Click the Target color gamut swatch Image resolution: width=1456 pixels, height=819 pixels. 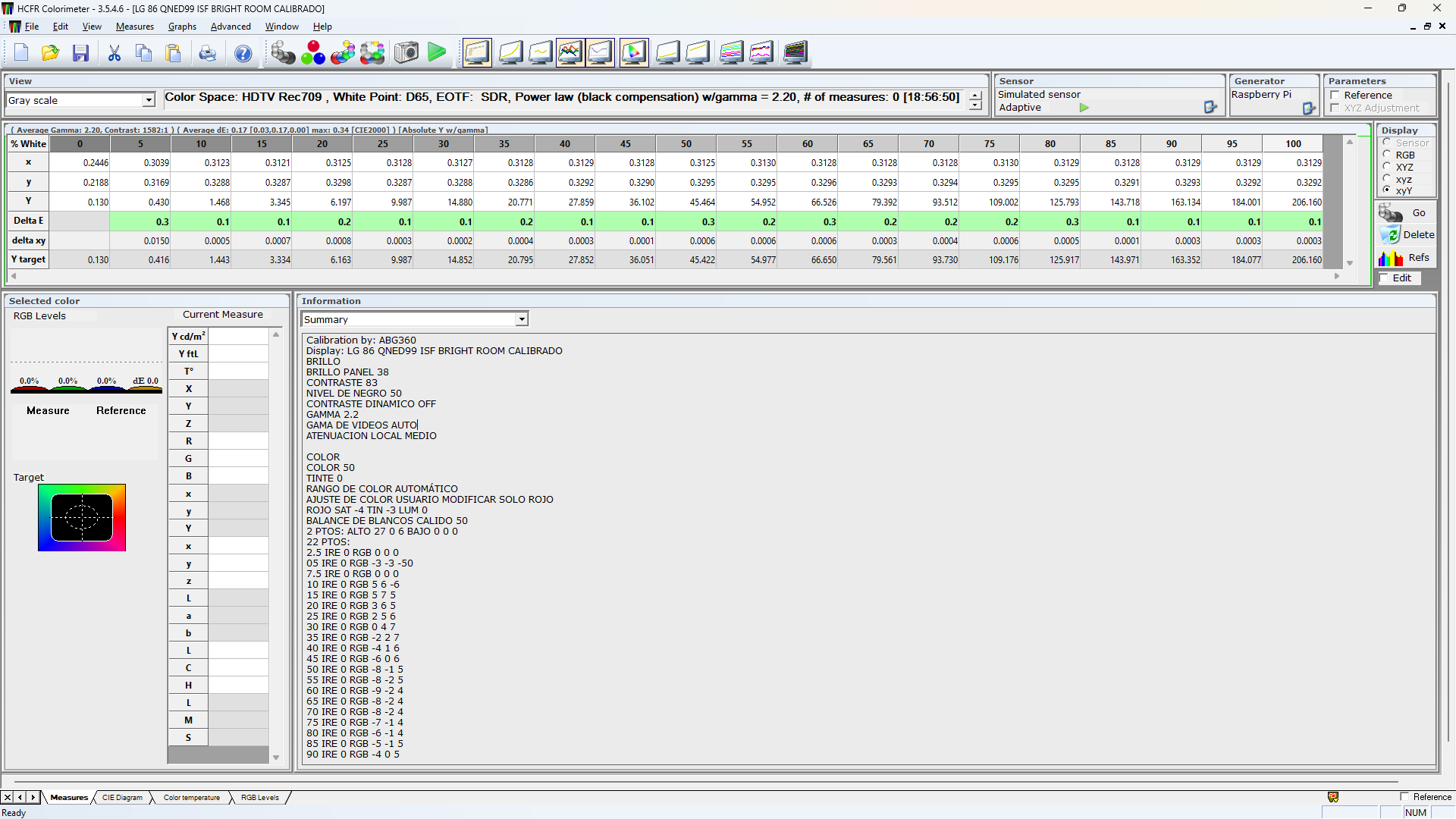(82, 518)
